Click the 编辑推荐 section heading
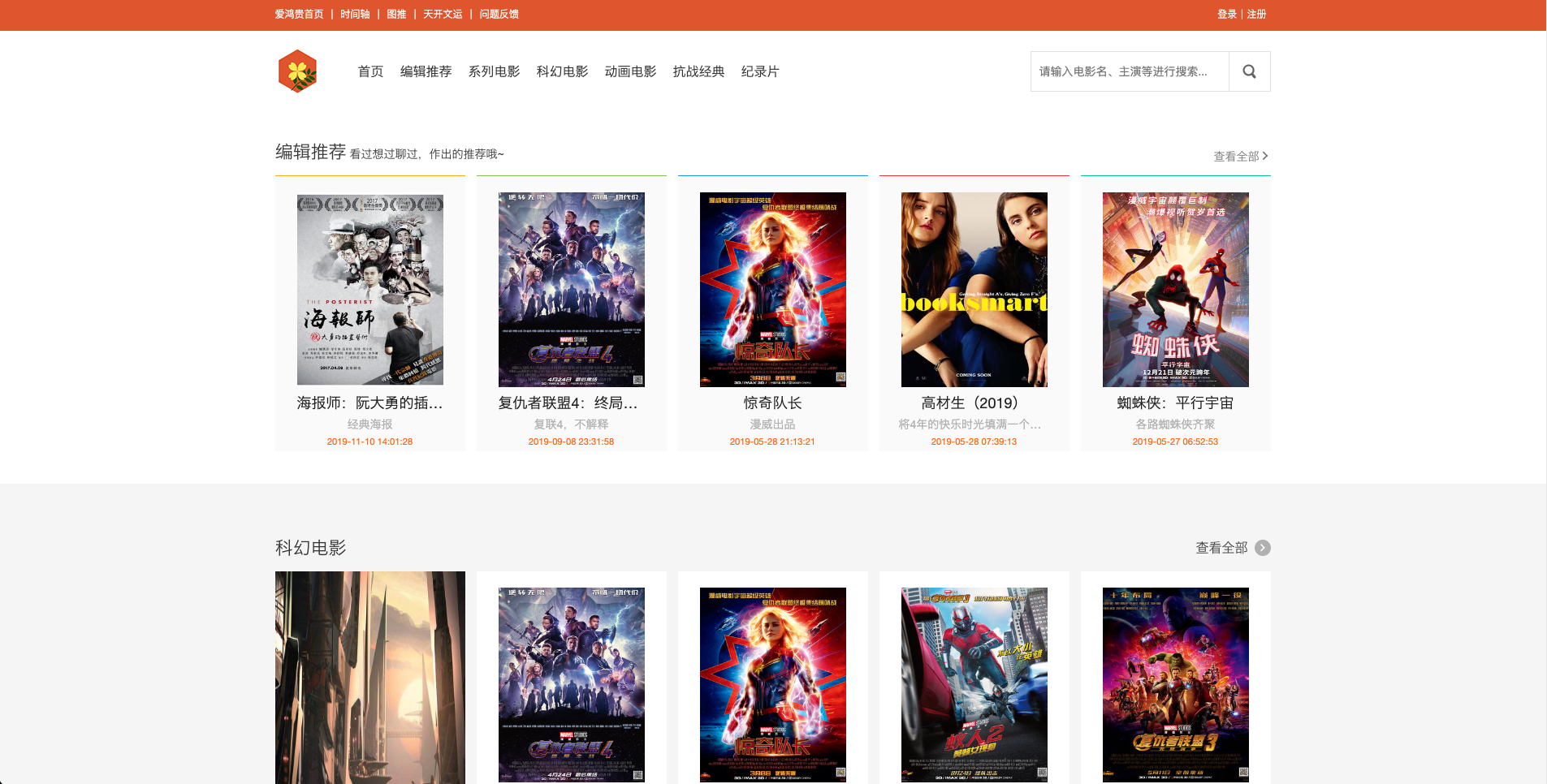Screen dimensions: 1547x784 click(311, 152)
